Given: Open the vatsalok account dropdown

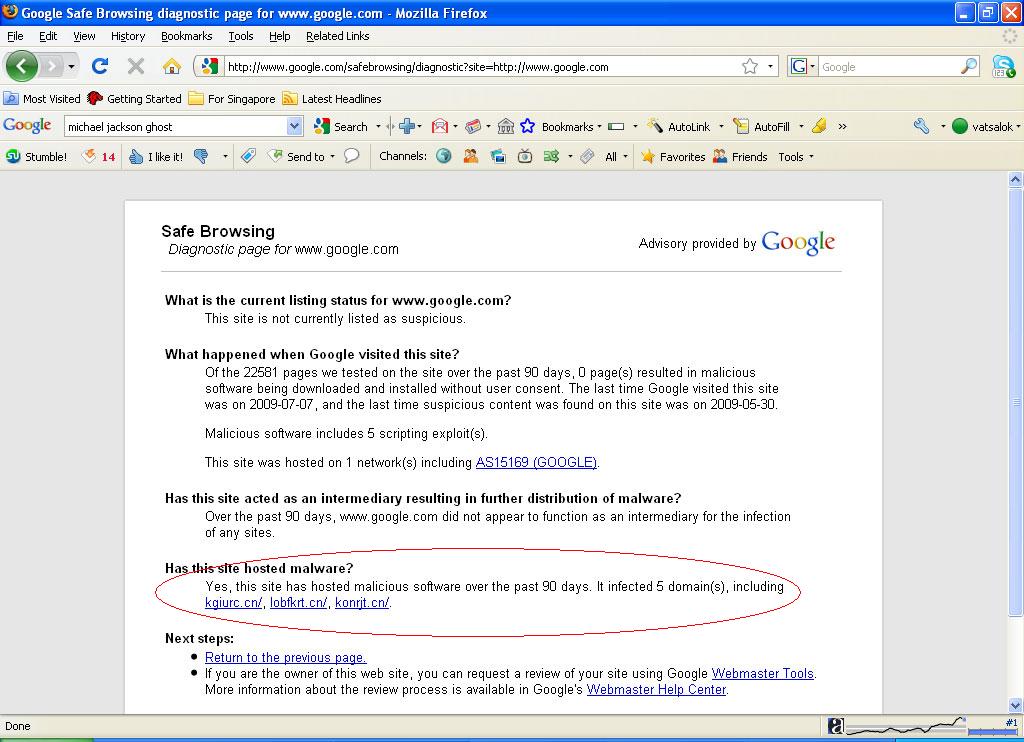Looking at the screenshot, I should [986, 127].
